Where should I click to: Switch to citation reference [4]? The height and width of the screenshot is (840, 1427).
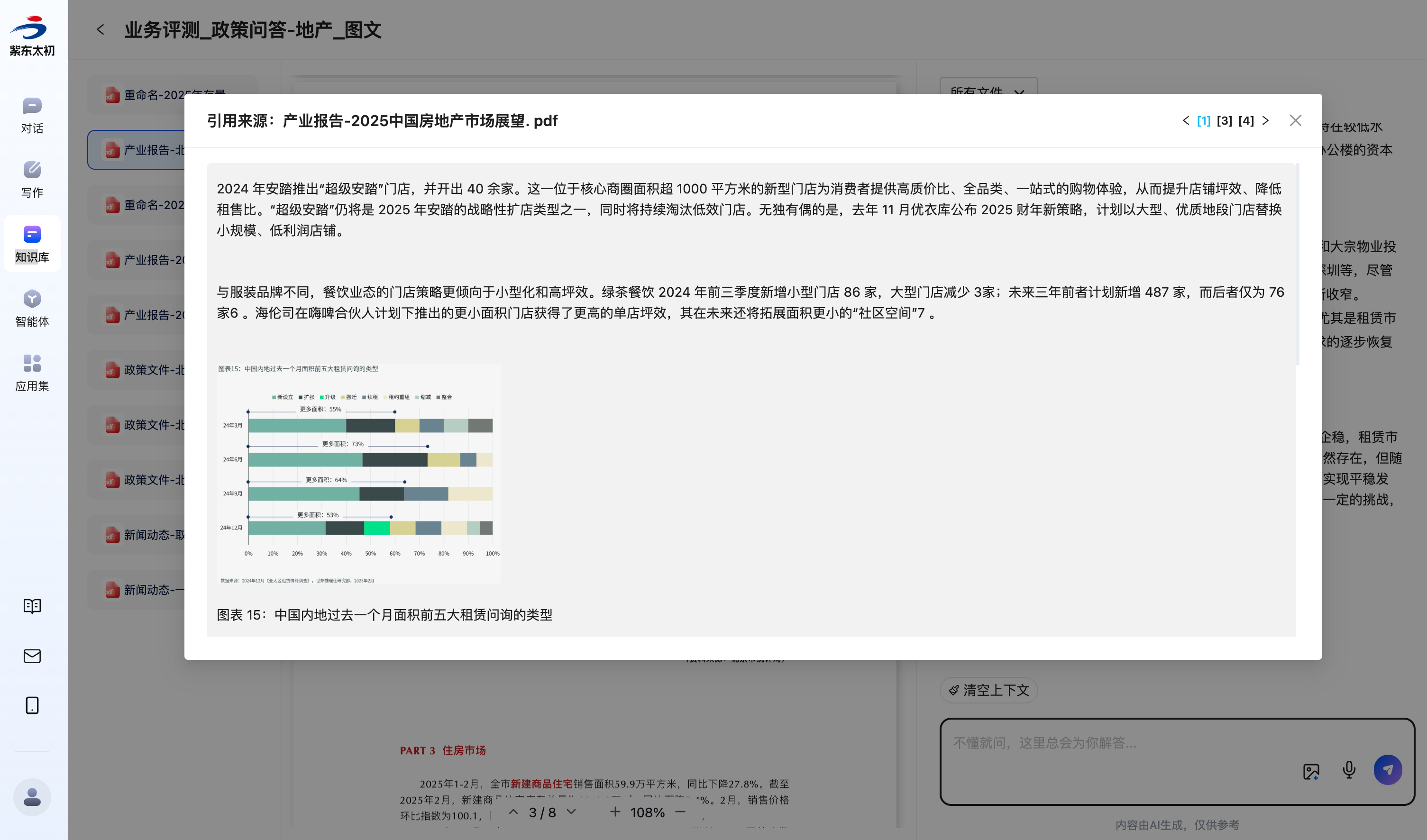pos(1246,120)
